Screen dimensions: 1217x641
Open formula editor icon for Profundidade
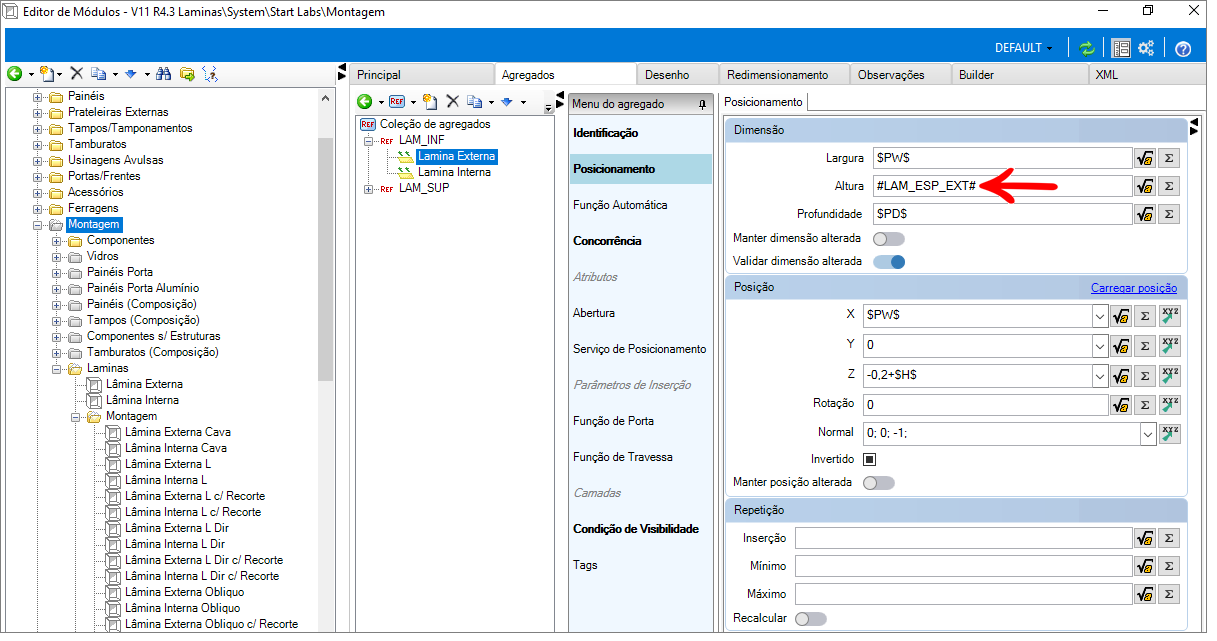(1146, 214)
